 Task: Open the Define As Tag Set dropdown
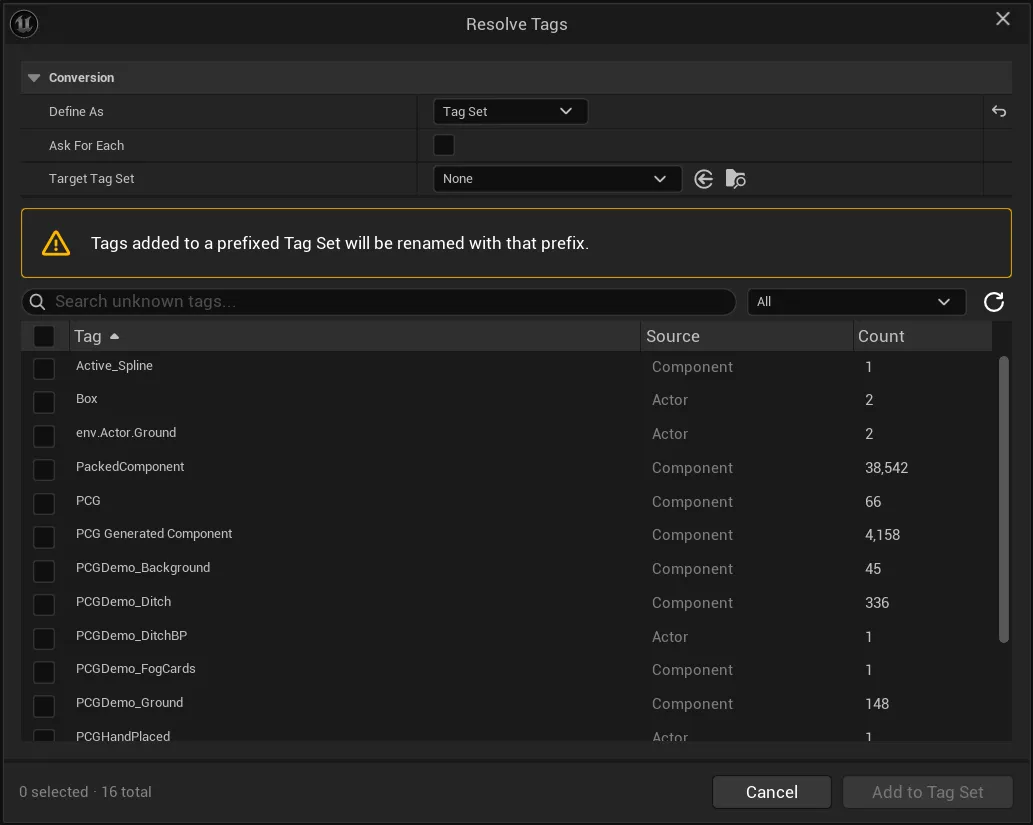pos(511,111)
